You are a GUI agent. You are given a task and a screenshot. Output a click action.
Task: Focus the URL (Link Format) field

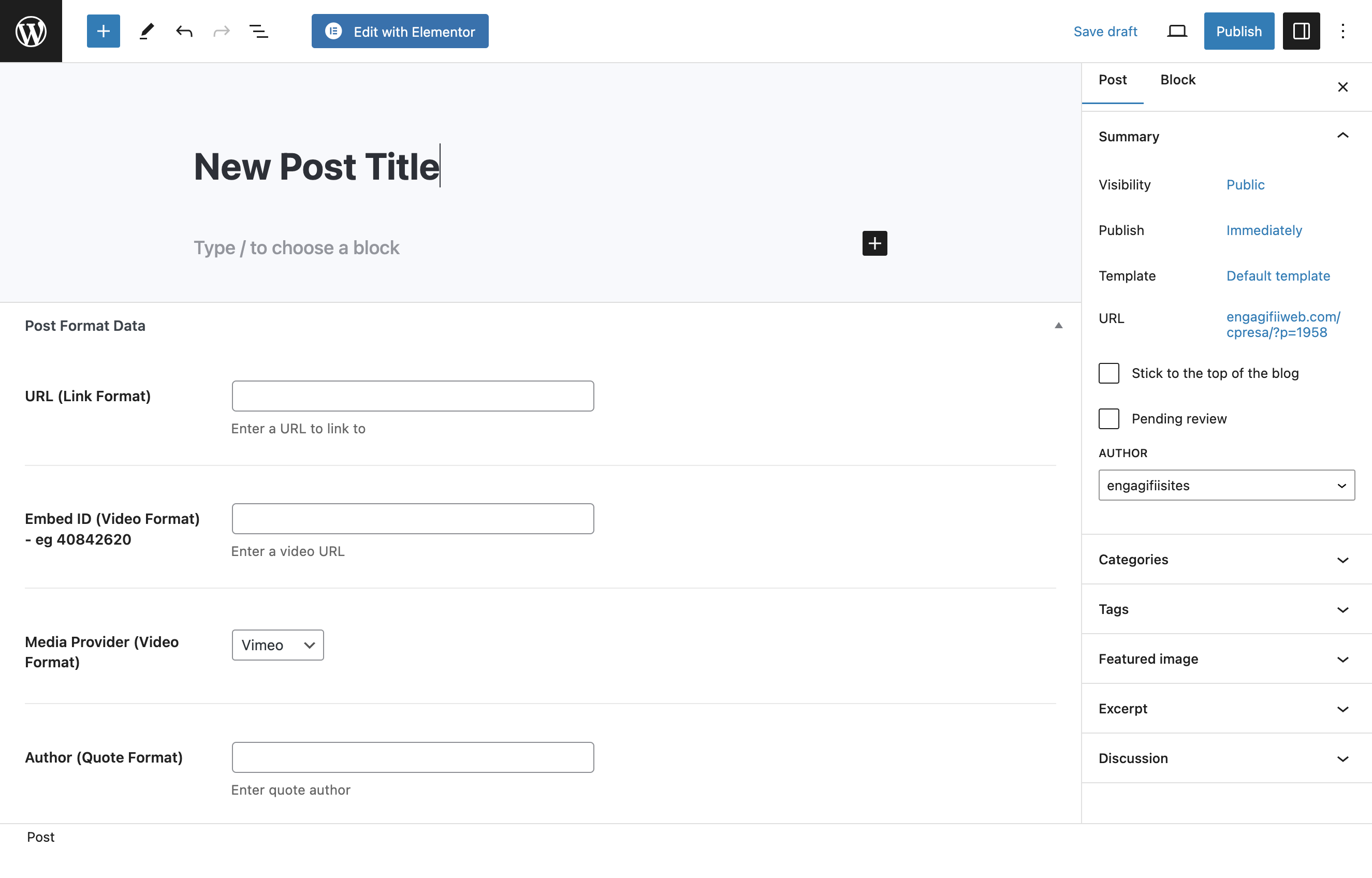pyautogui.click(x=413, y=396)
